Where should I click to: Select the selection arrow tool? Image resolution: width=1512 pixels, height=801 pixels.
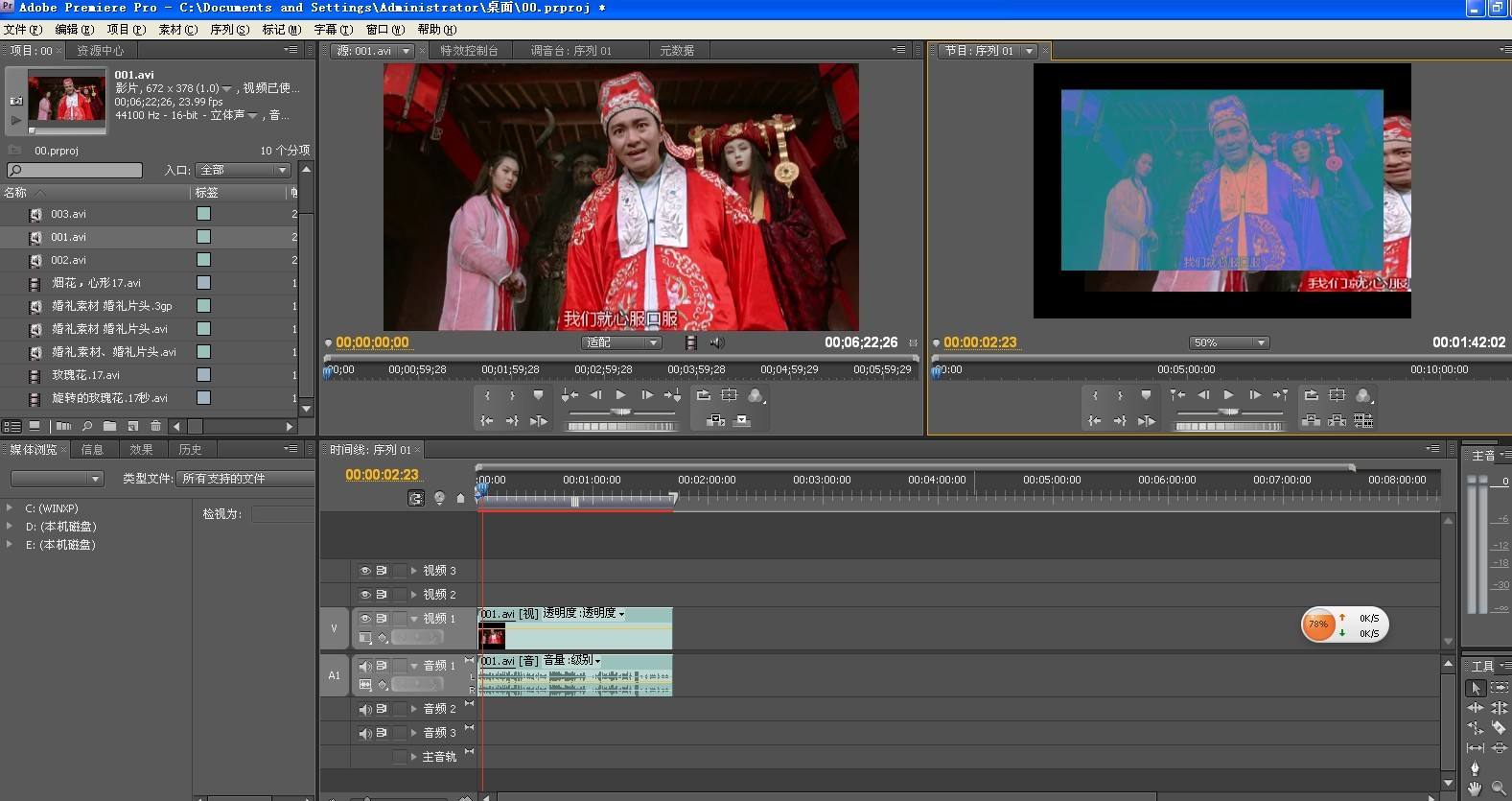pos(1476,688)
